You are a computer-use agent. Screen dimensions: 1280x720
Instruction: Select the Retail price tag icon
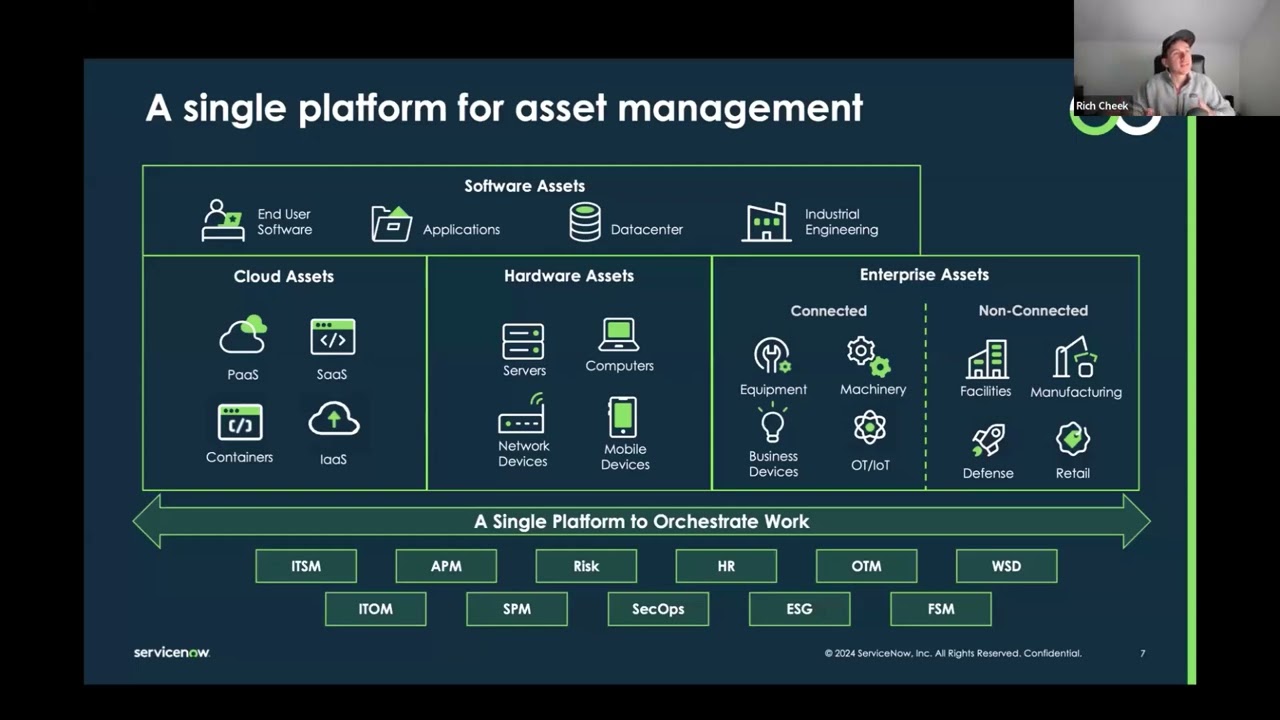(1072, 439)
